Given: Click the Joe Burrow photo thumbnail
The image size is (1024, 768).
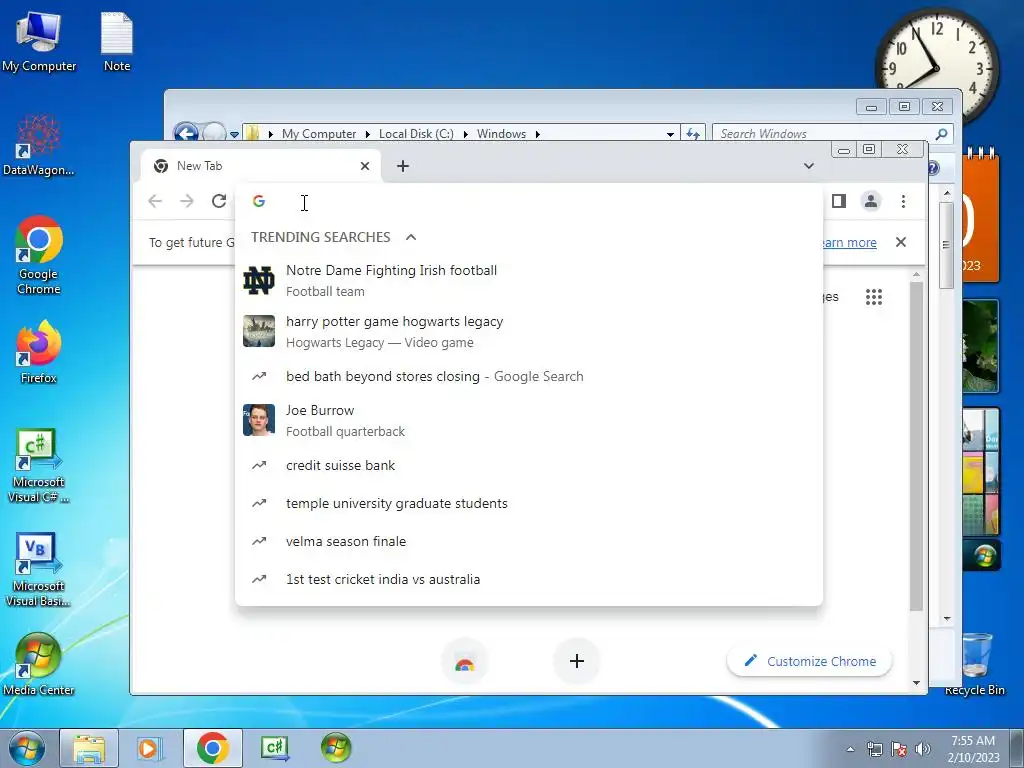Looking at the screenshot, I should pos(259,420).
